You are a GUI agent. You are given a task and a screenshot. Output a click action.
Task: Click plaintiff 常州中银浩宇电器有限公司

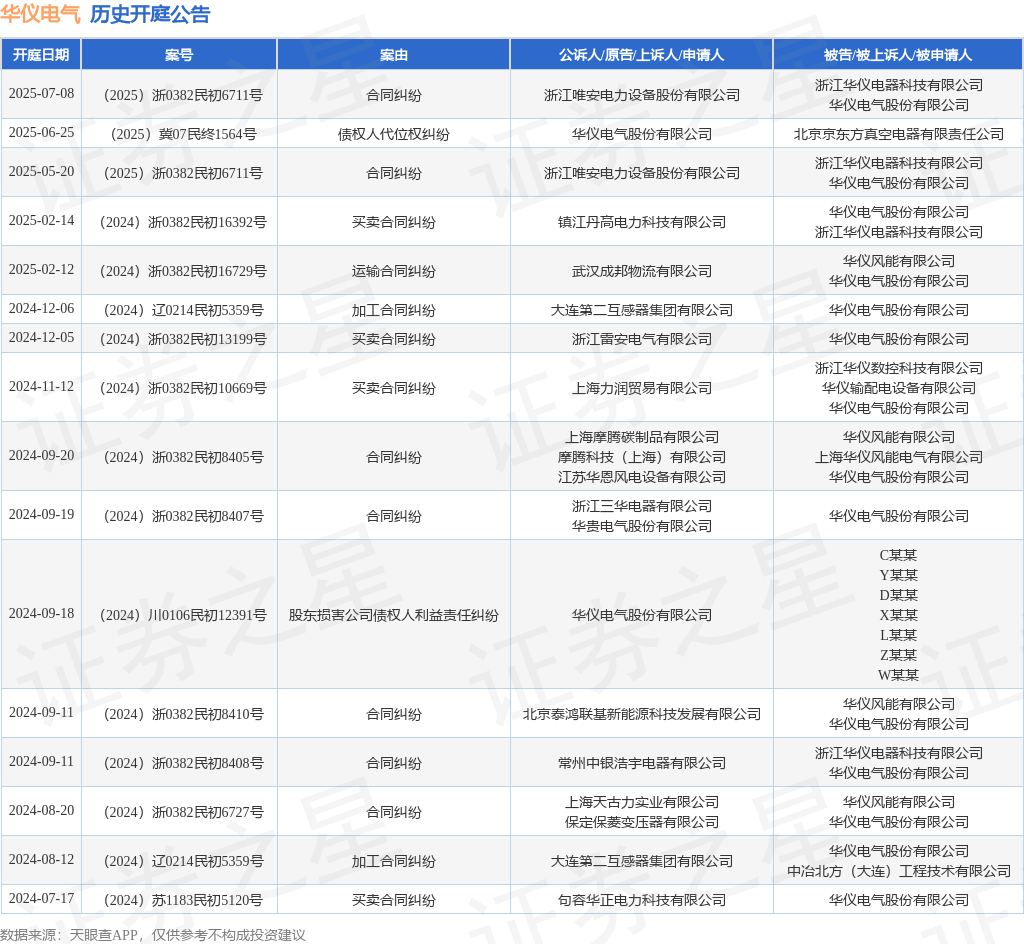pos(641,763)
